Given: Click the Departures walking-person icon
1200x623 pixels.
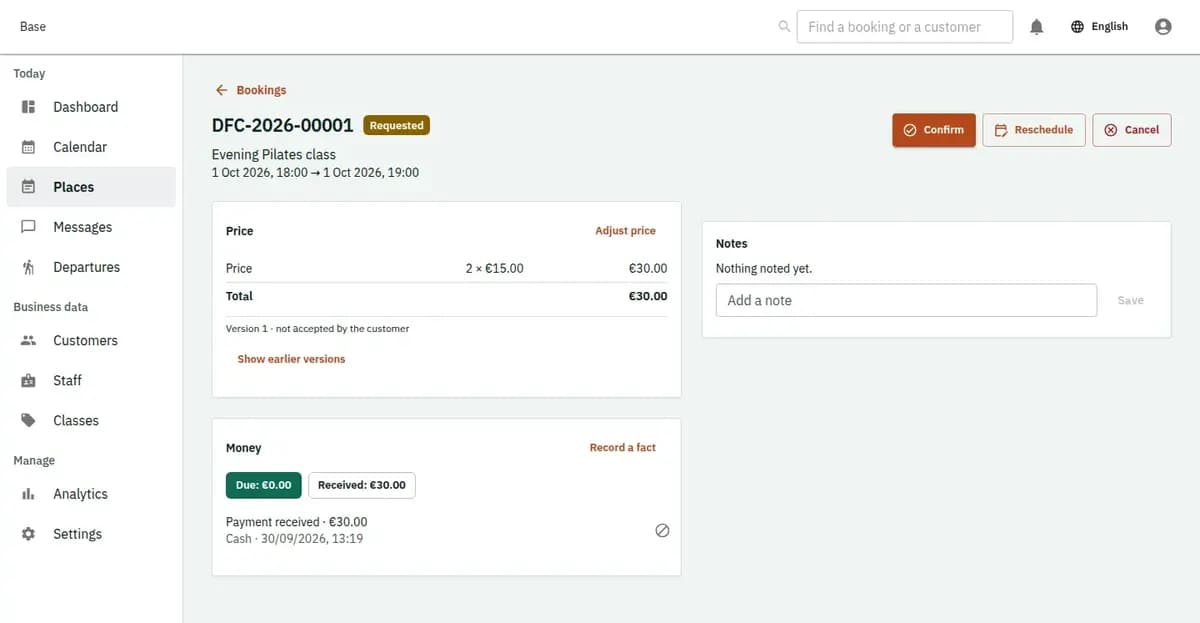Looking at the screenshot, I should point(29,267).
